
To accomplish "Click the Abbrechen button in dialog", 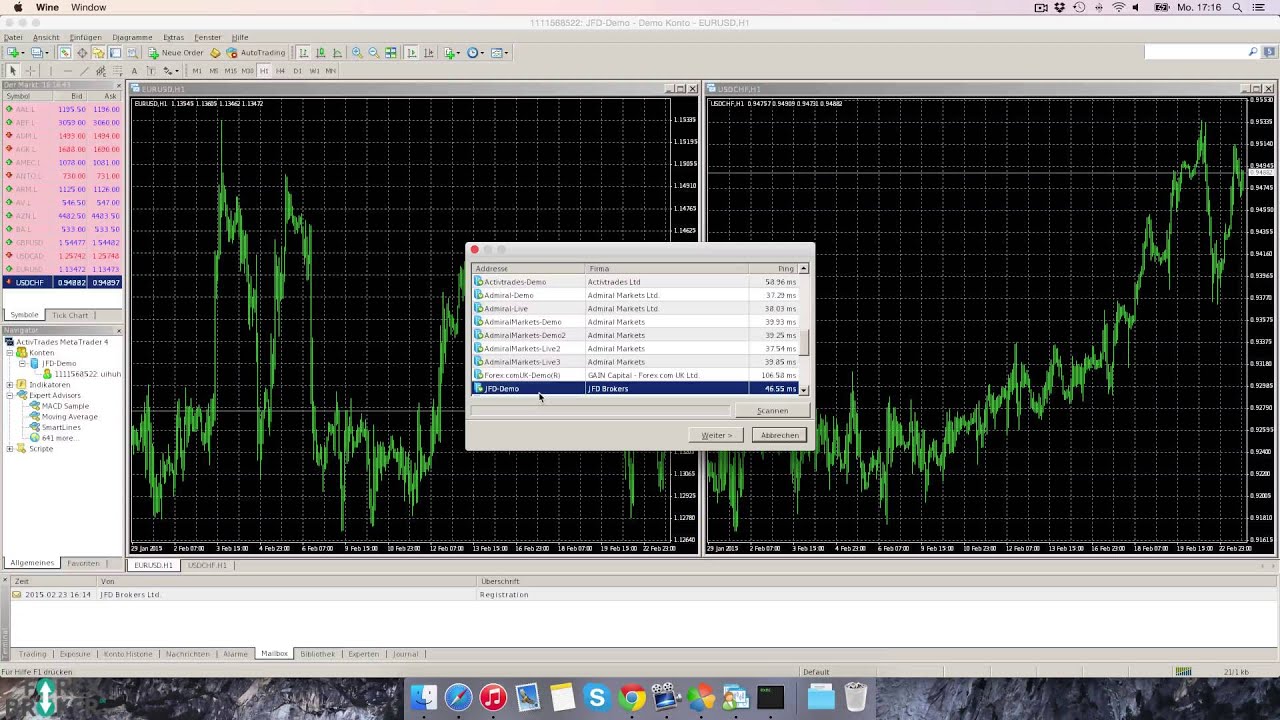I will 779,435.
